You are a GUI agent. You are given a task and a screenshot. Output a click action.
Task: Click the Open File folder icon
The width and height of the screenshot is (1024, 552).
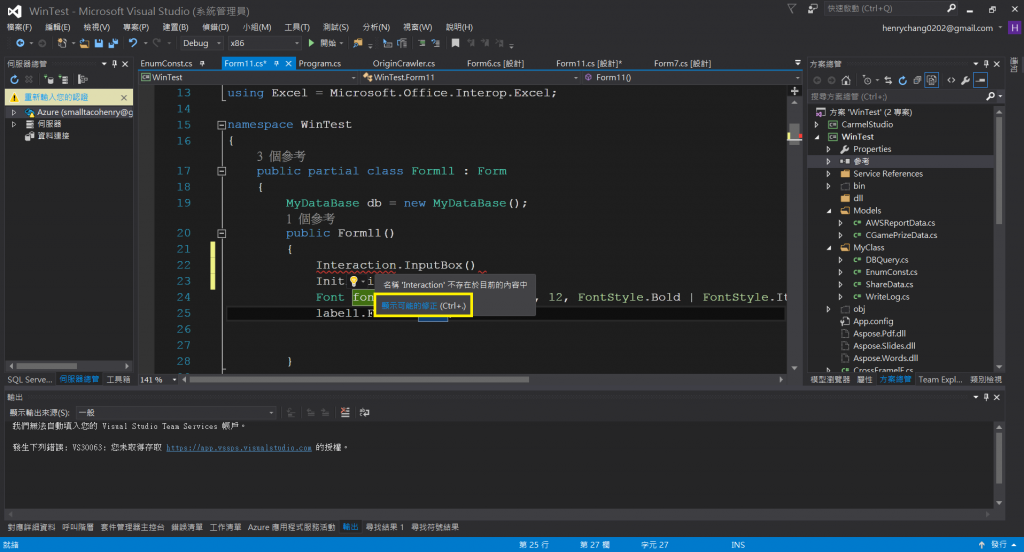pos(84,43)
